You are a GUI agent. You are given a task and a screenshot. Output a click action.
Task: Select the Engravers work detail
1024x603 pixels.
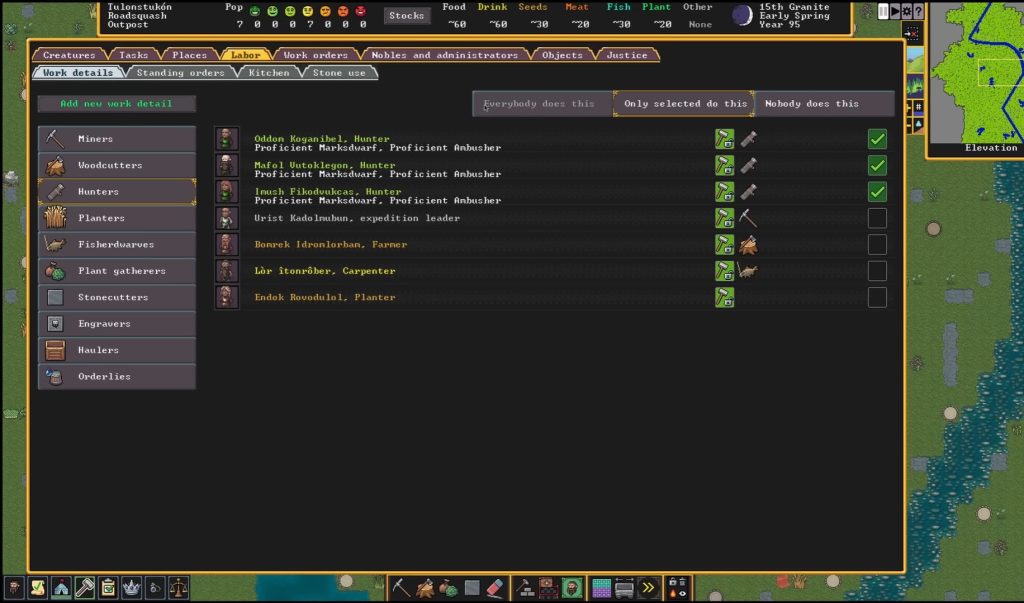[x=117, y=323]
